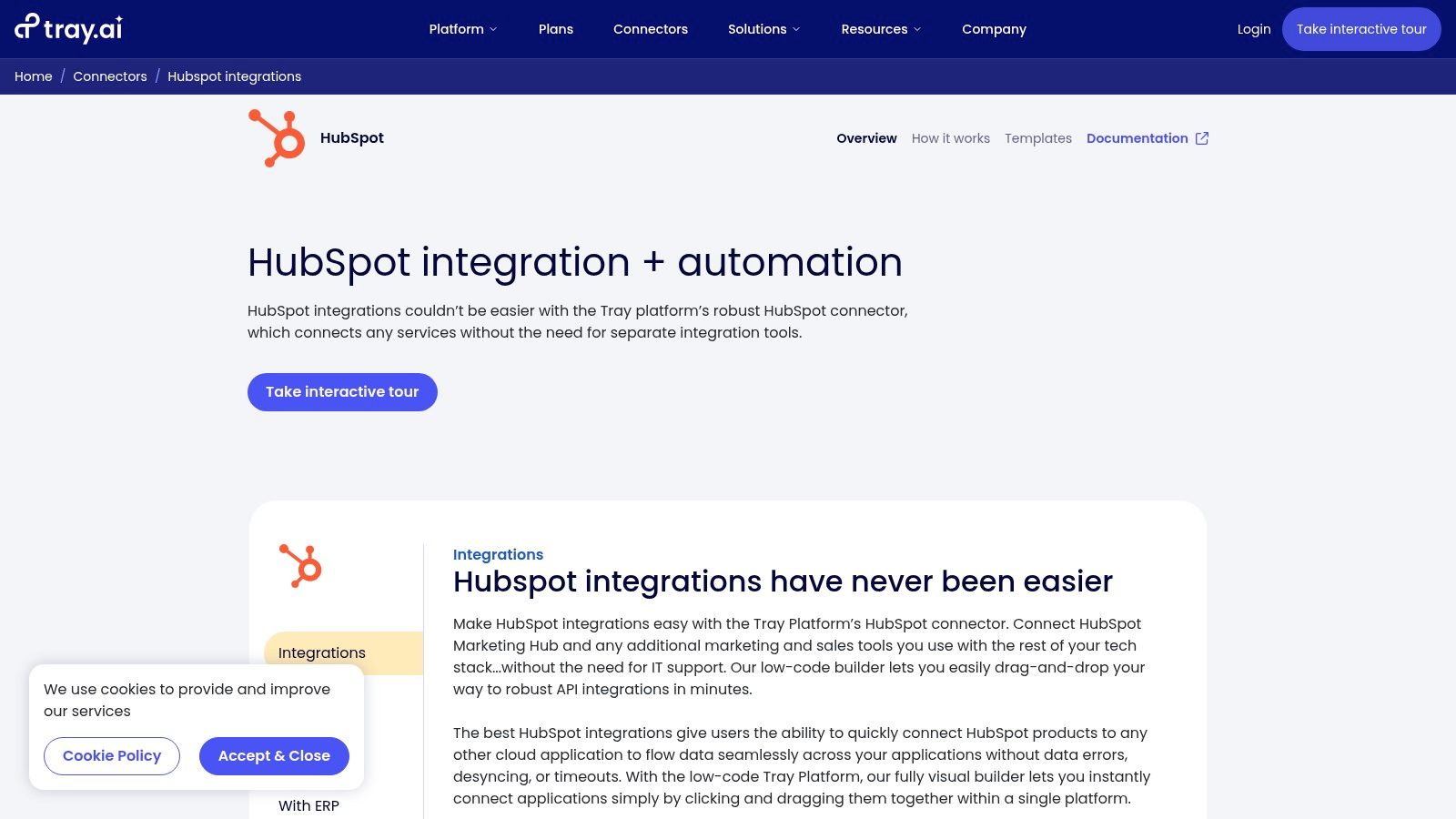
Task: Click Take interactive tour in the navbar
Action: tap(1361, 28)
